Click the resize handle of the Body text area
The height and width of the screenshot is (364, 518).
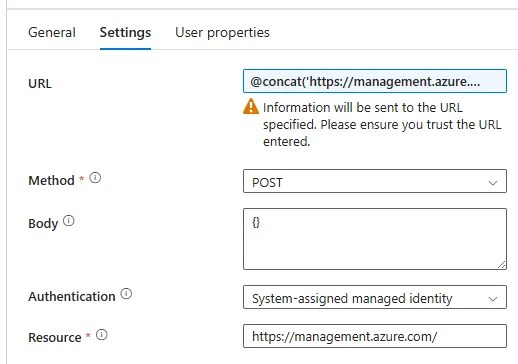(502, 265)
